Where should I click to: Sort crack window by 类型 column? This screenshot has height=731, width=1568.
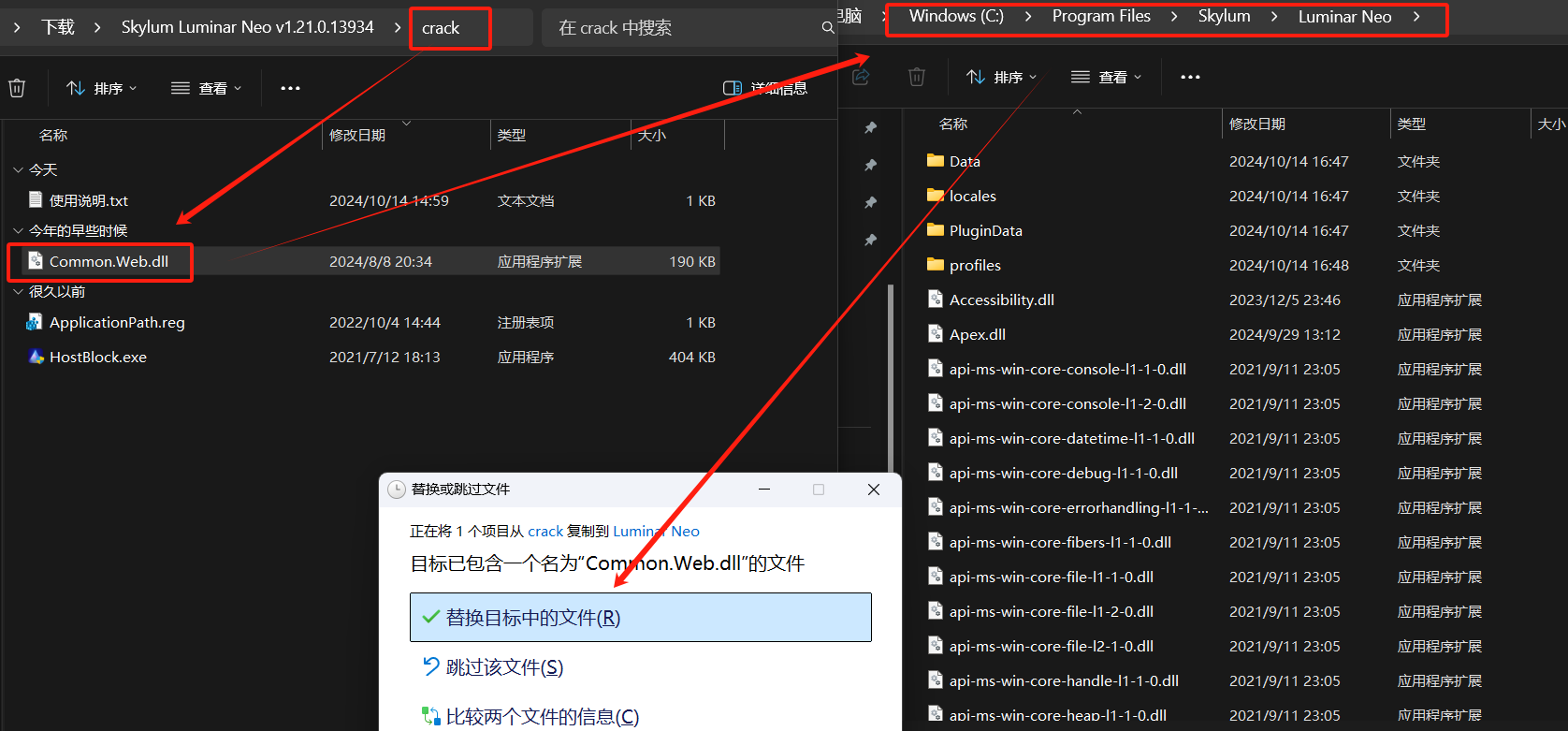512,136
